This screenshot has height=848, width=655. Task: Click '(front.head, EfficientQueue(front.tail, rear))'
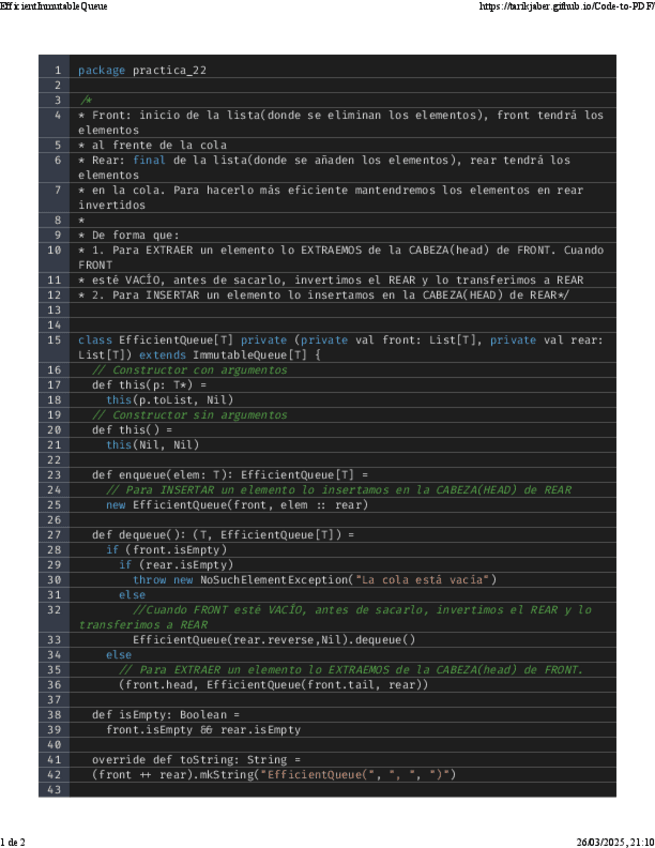click(x=274, y=685)
